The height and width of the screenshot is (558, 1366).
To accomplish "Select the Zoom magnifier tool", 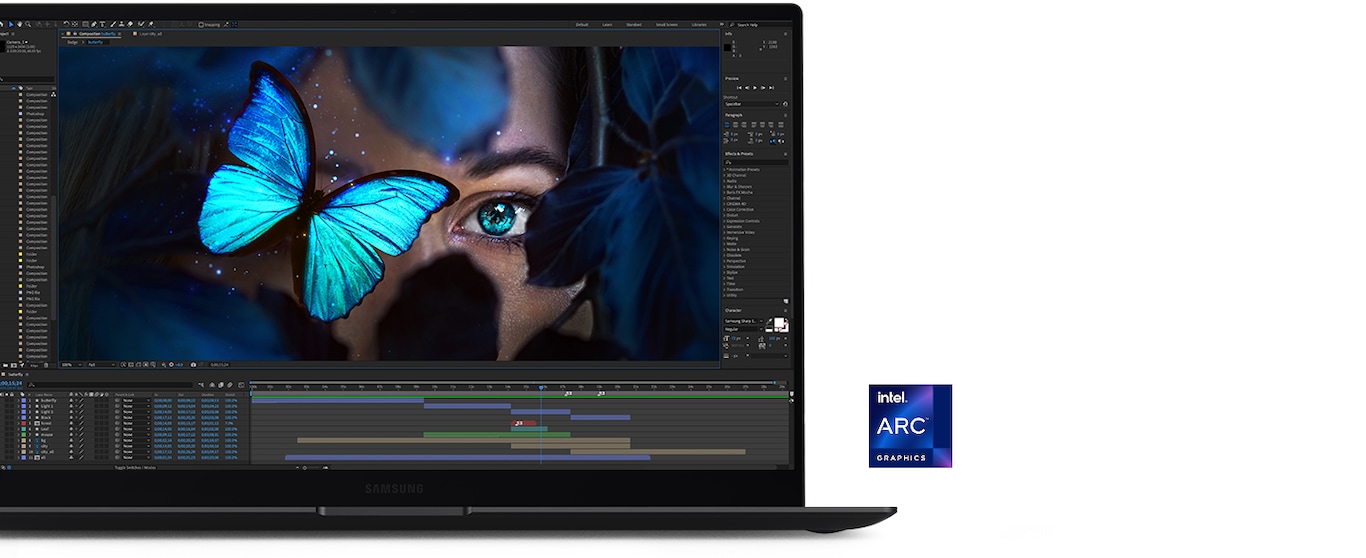I will click(28, 24).
